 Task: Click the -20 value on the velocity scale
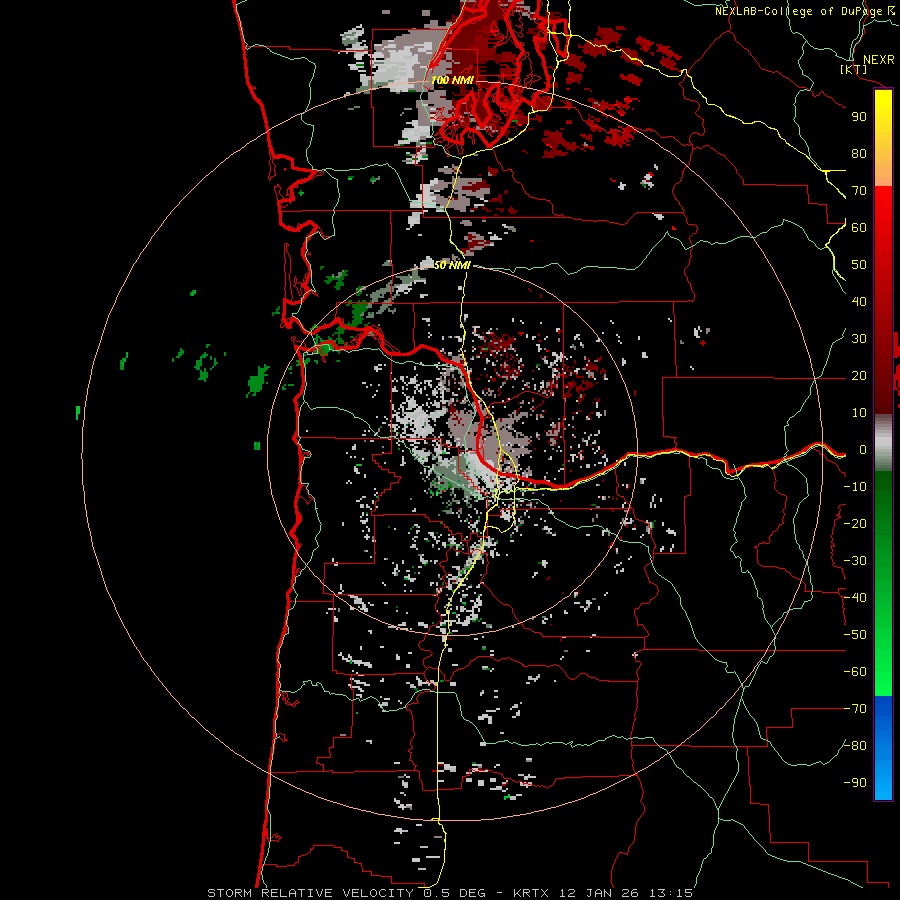coord(855,523)
